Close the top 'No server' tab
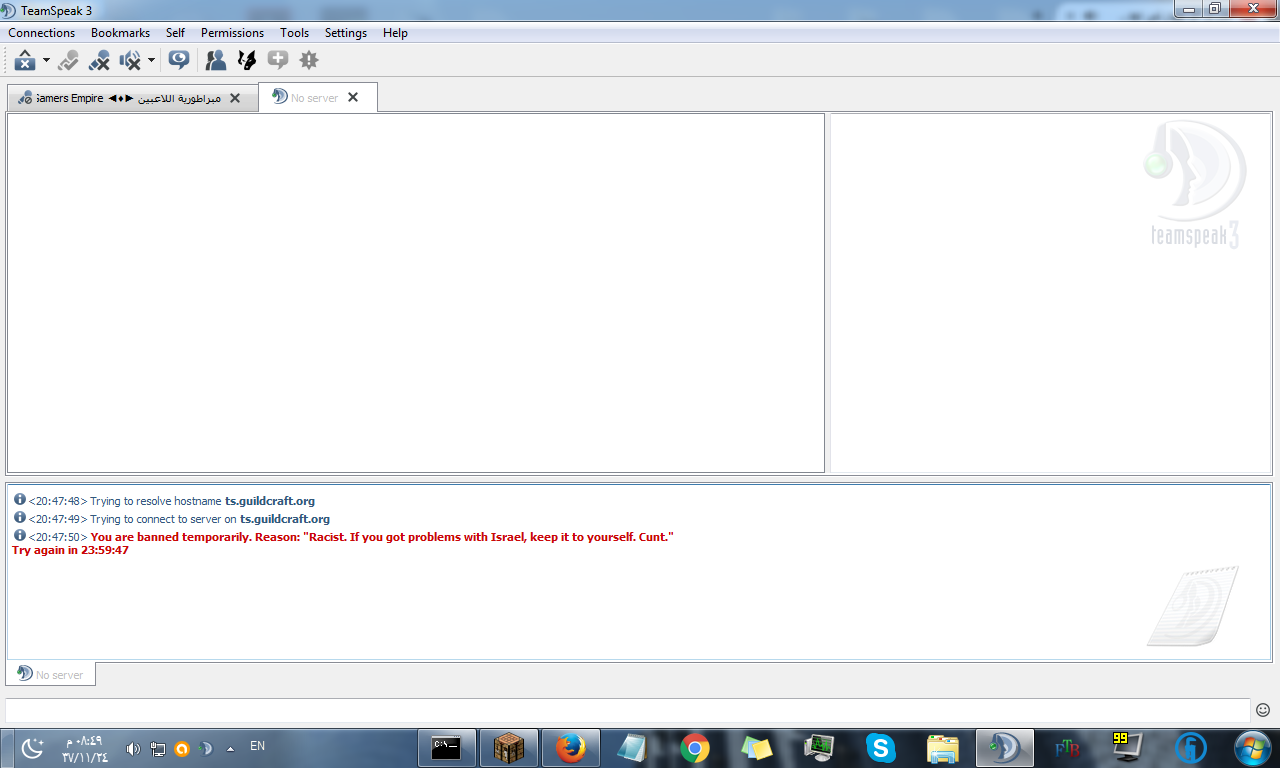 pos(353,97)
